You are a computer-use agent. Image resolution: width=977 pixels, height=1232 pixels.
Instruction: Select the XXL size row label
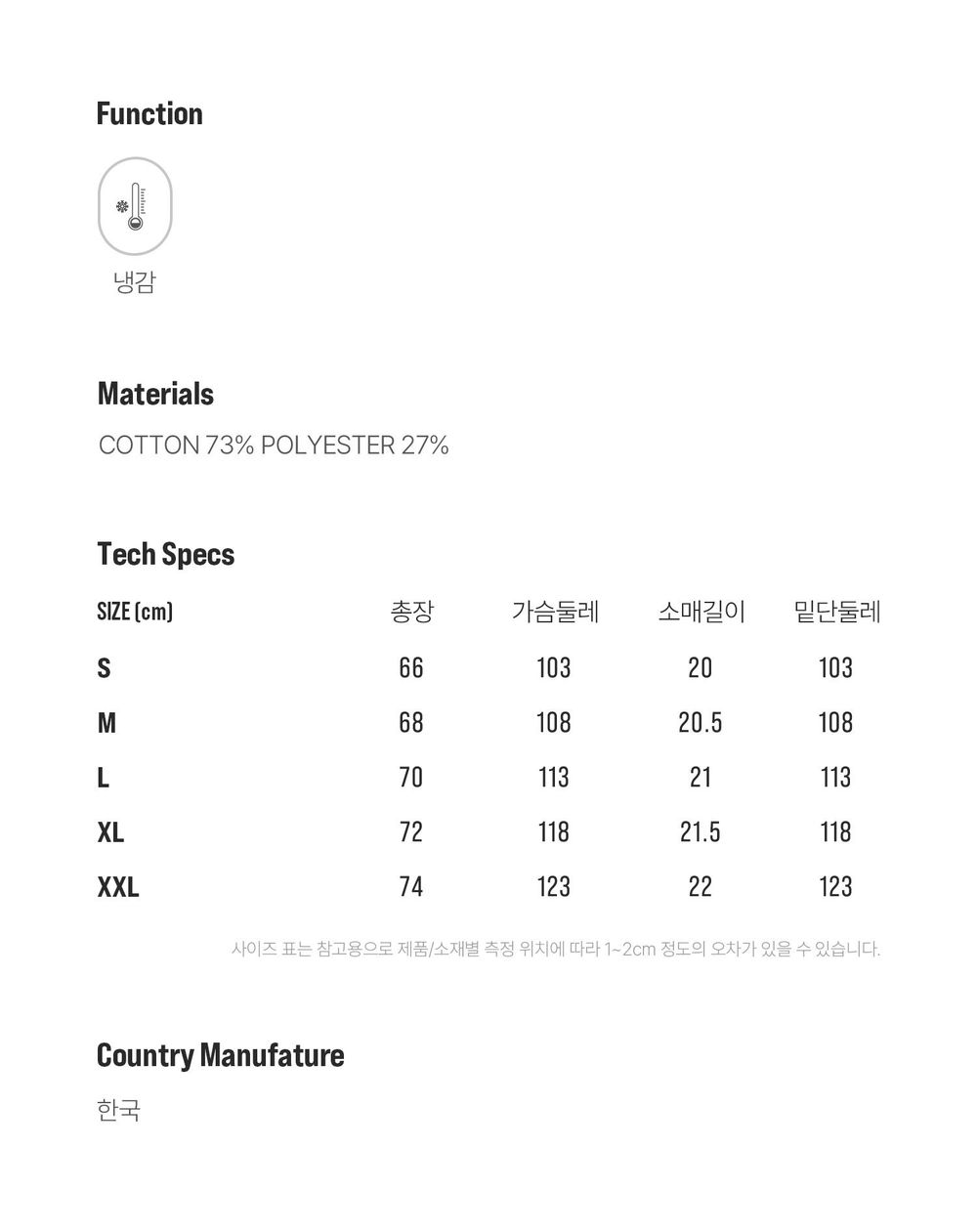tap(118, 887)
